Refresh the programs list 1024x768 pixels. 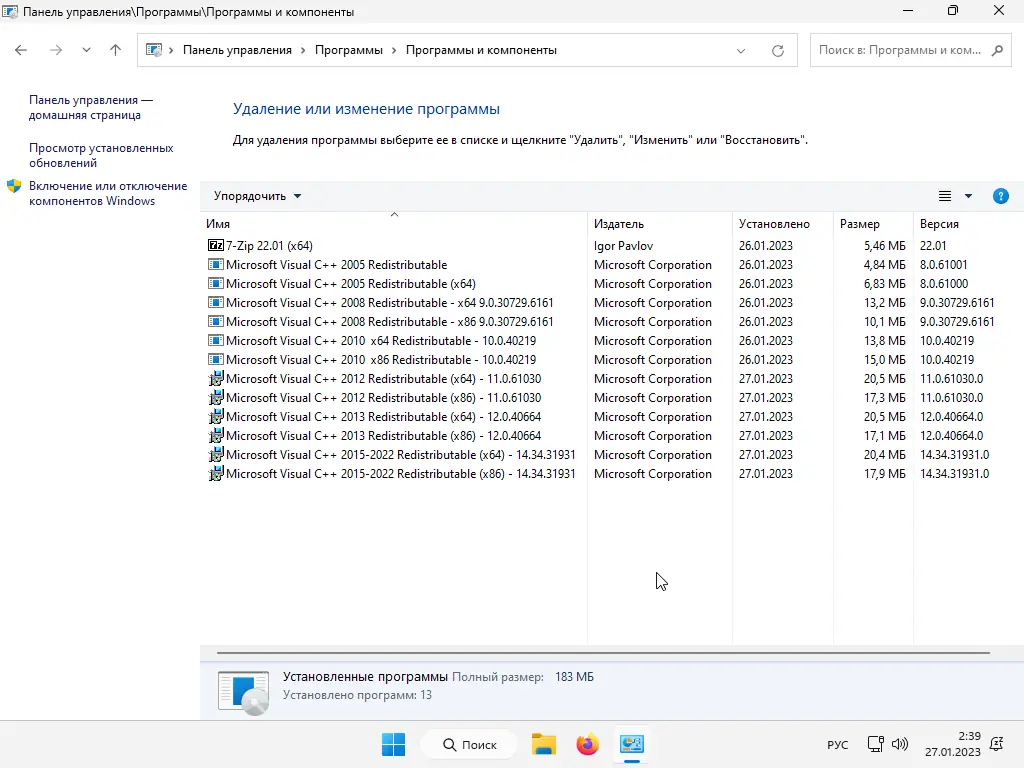click(778, 50)
